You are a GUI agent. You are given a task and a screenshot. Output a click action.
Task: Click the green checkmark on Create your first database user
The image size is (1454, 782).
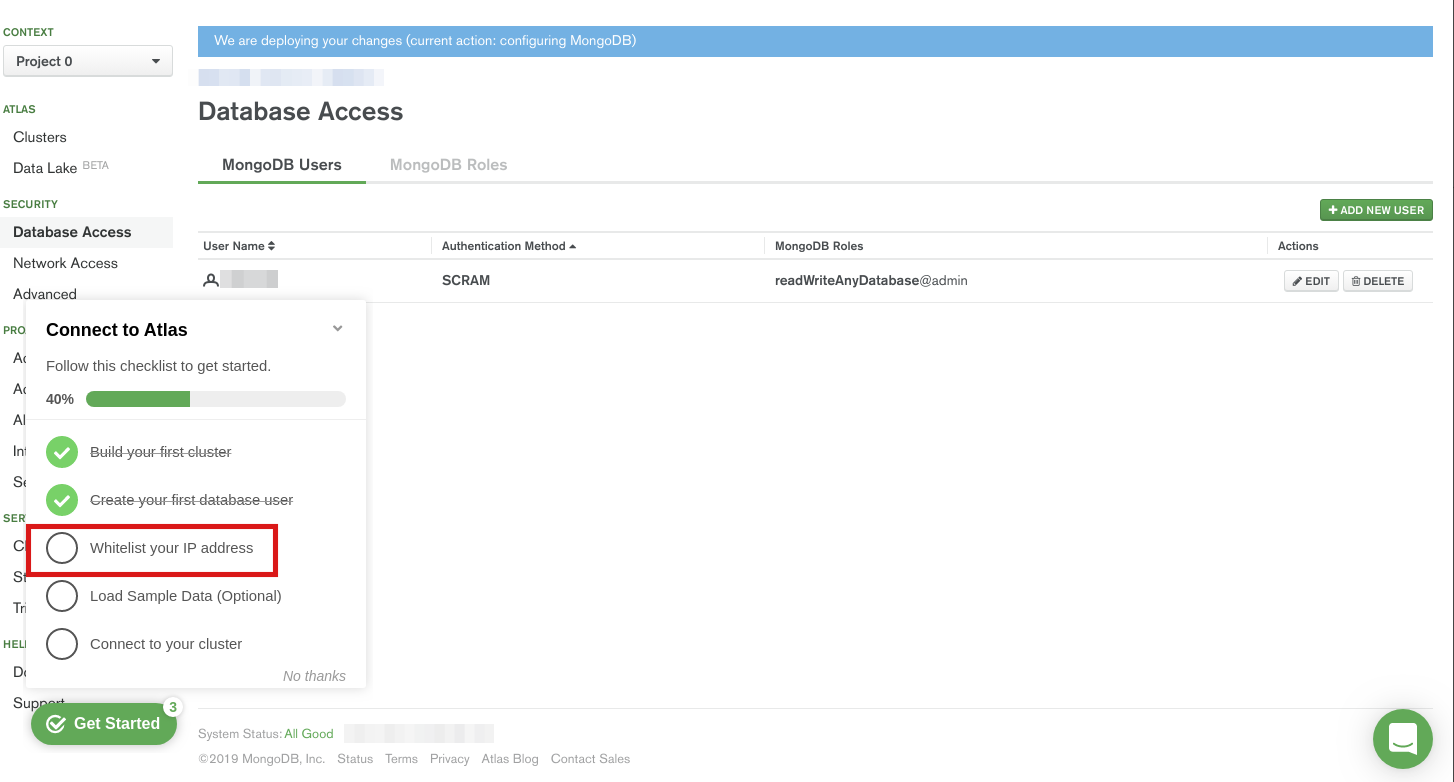(x=61, y=500)
